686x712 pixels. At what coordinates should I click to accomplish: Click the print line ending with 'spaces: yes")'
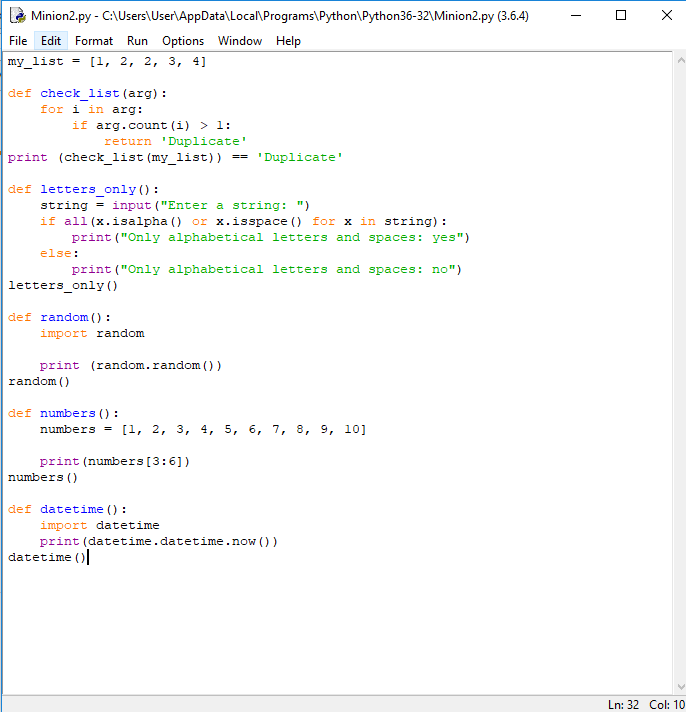click(271, 237)
